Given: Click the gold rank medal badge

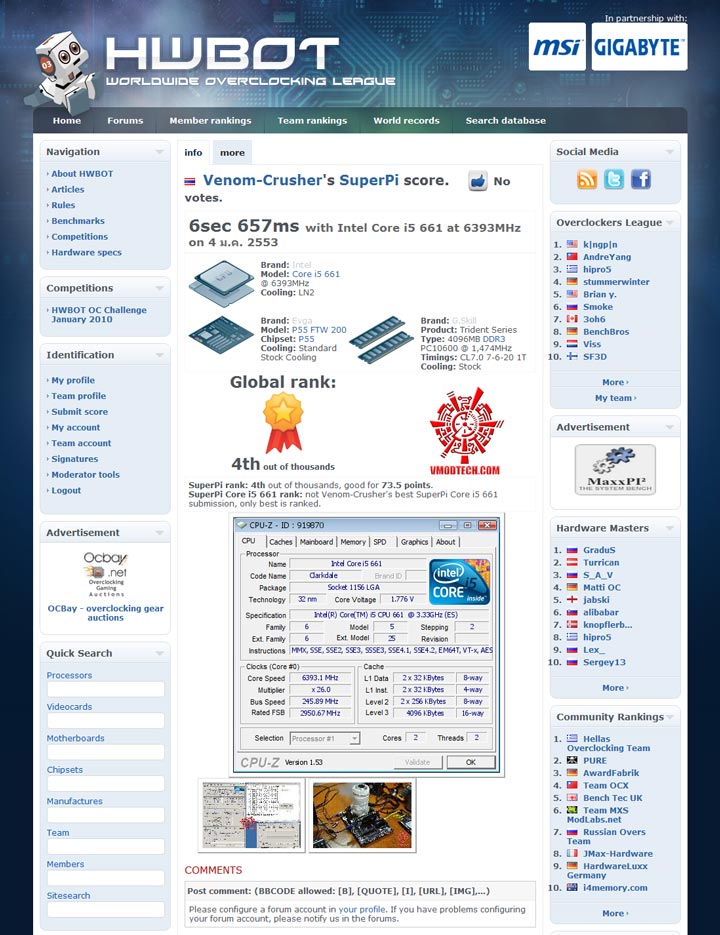Looking at the screenshot, I should 283,422.
